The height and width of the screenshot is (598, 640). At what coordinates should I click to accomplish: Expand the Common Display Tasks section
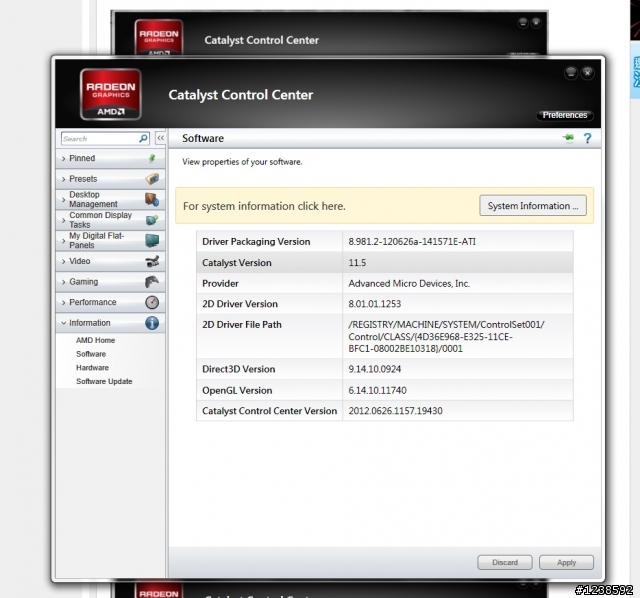pos(110,220)
